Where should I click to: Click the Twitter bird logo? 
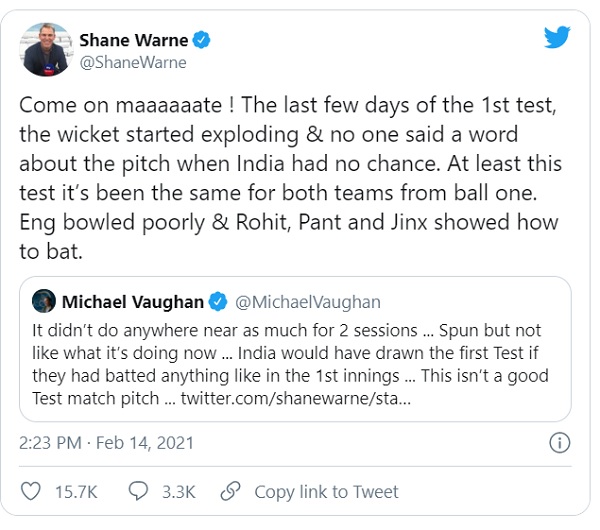coord(557,37)
